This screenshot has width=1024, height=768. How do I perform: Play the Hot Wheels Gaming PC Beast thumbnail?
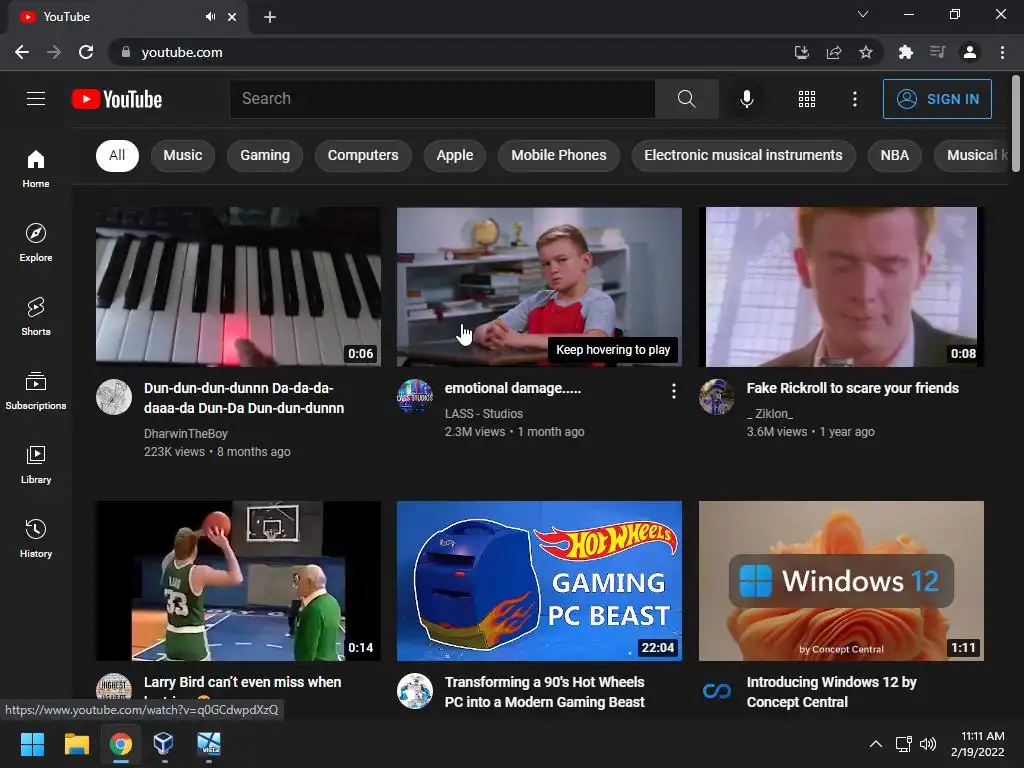539,581
